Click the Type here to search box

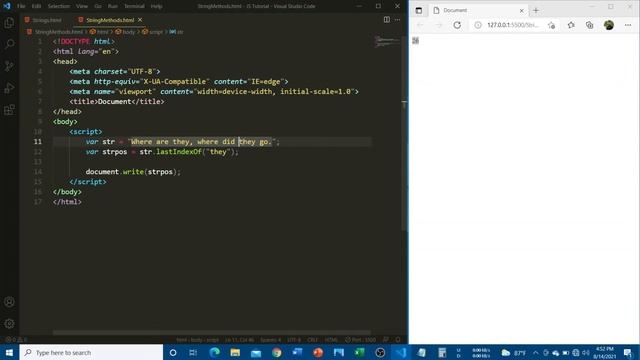(91, 352)
